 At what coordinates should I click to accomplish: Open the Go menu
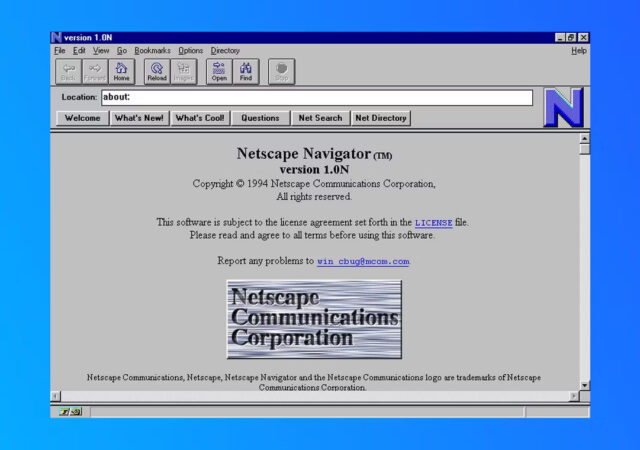[122, 51]
